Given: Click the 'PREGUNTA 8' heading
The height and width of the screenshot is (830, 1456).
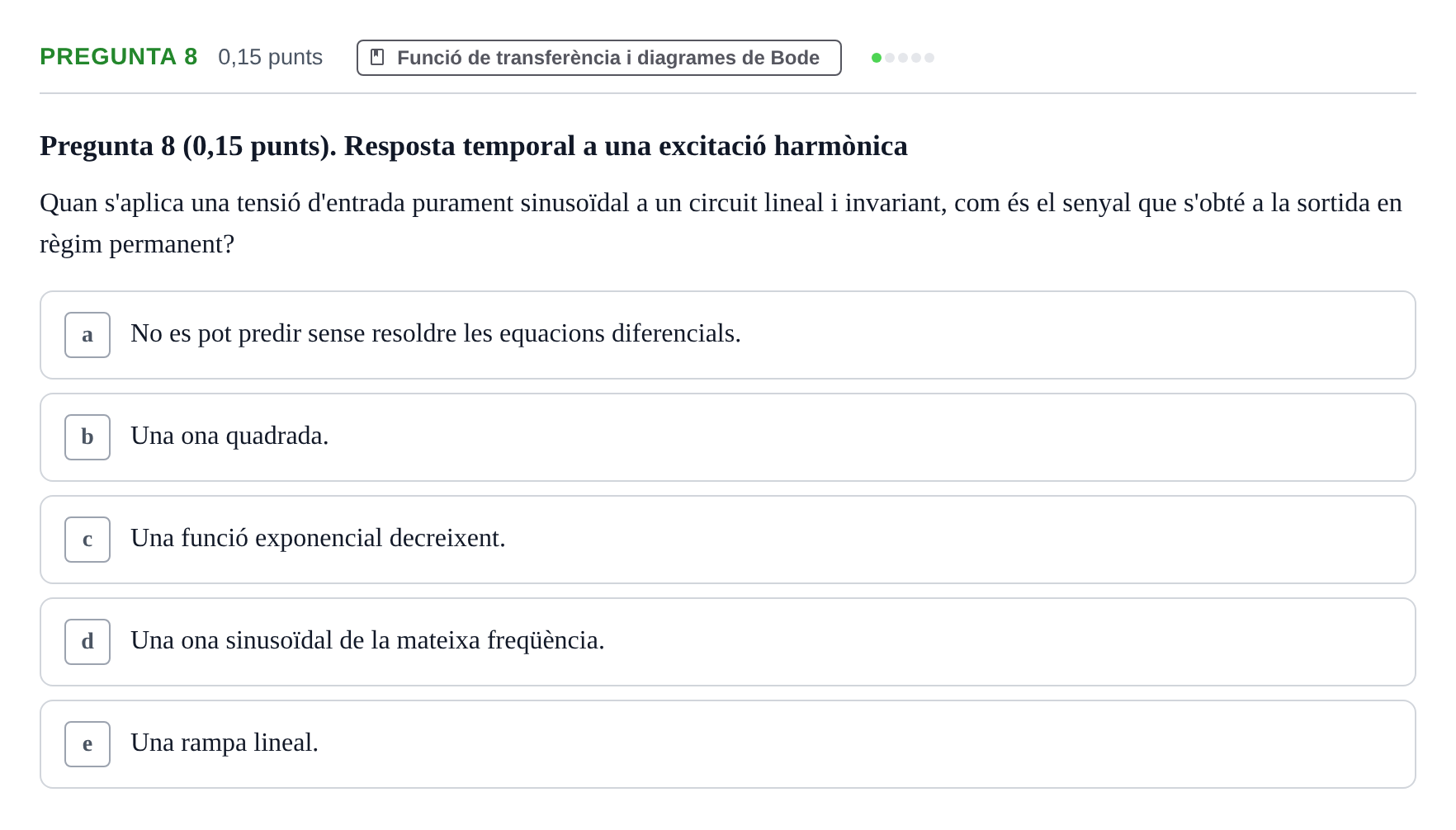Looking at the screenshot, I should point(119,57).
